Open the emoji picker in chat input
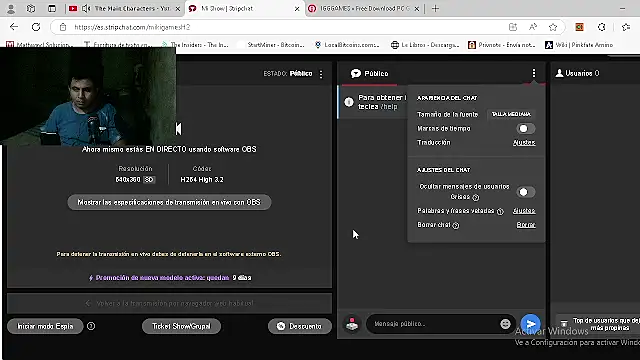Screen dimensions: 640x360 [x=505, y=324]
